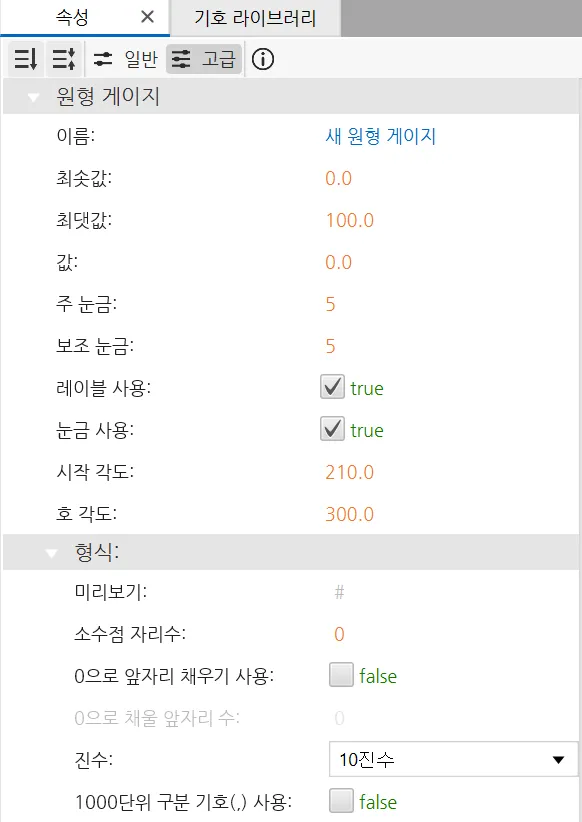Close the 속성 tab

tap(147, 17)
